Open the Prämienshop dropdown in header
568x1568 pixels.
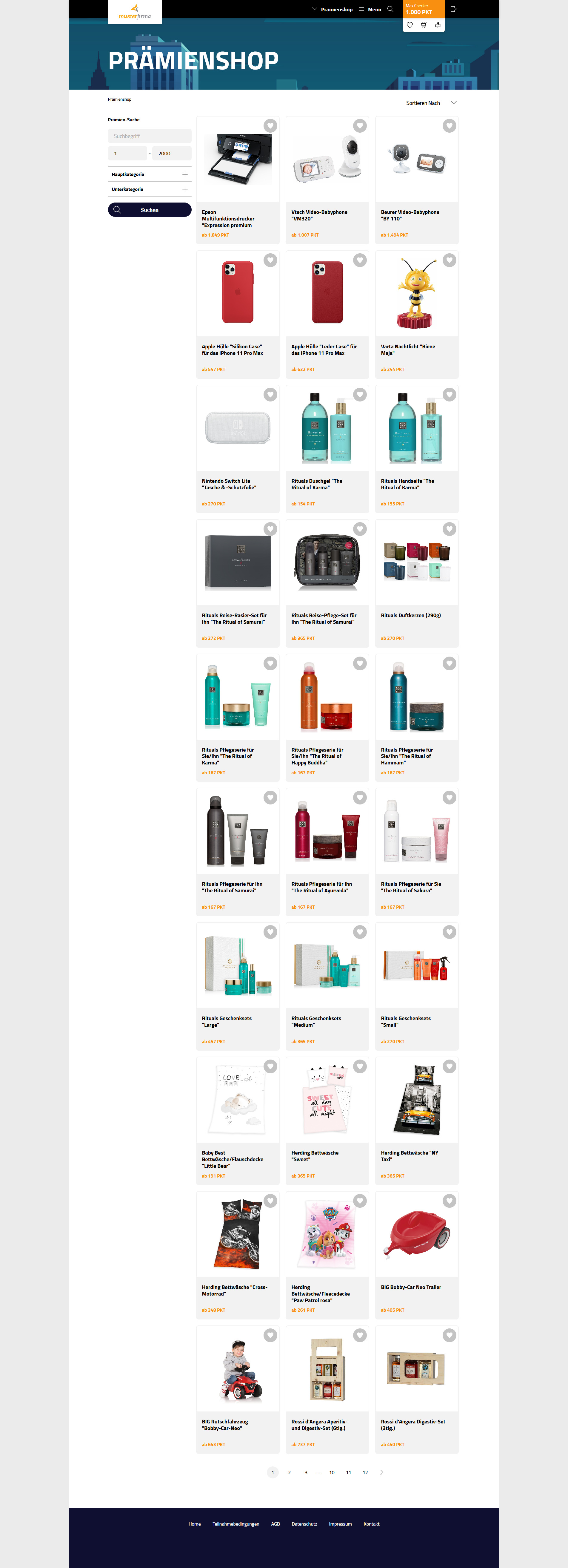[332, 9]
